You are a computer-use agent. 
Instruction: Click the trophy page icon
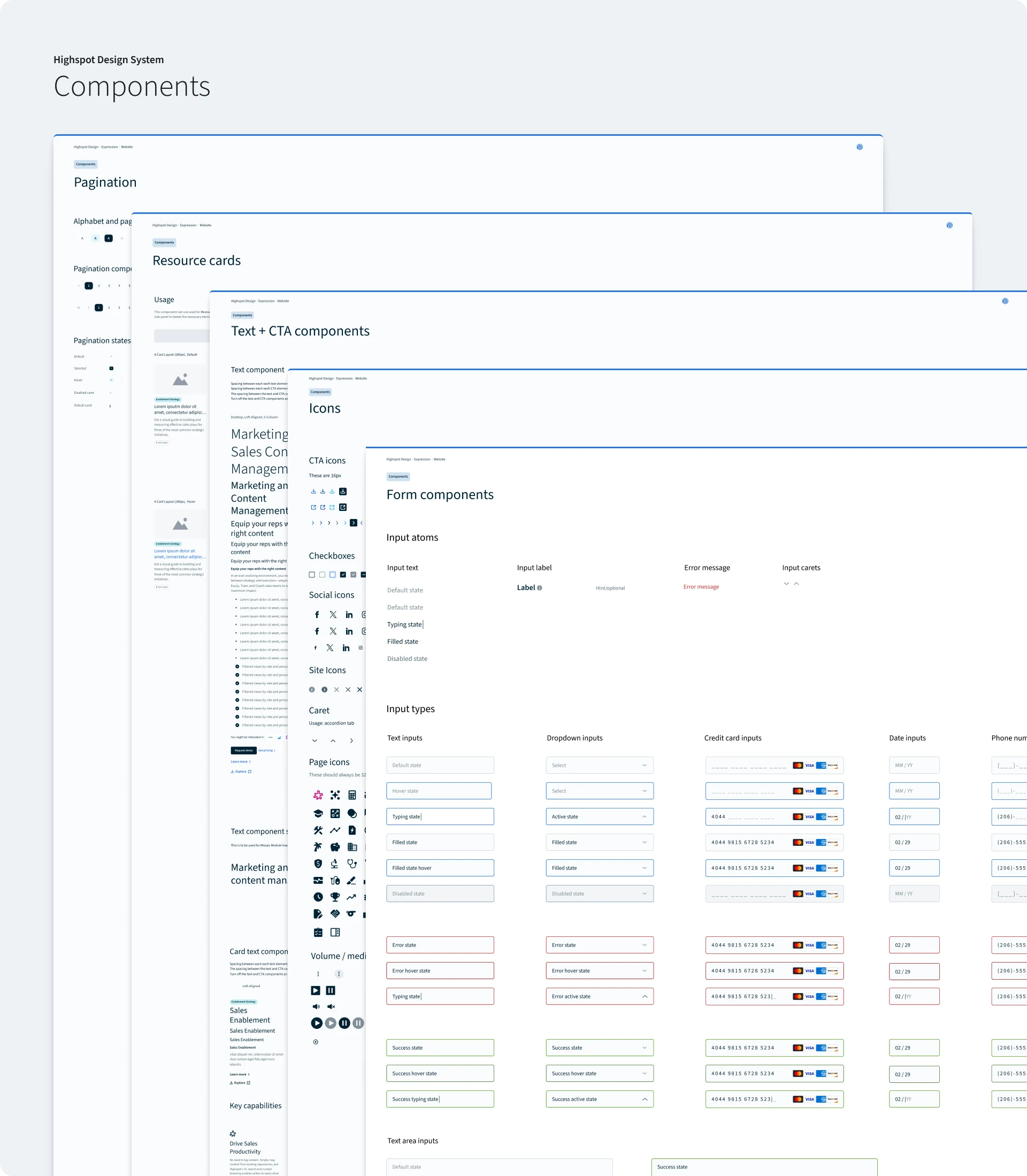[x=335, y=897]
